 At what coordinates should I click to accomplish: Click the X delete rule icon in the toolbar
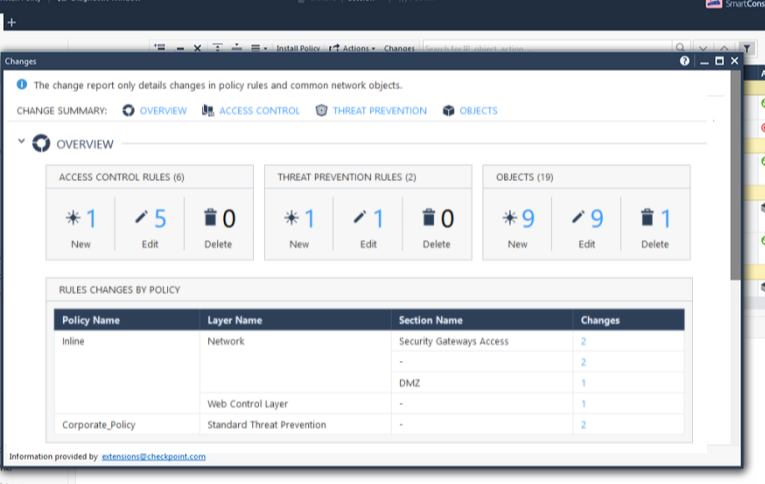[197, 48]
